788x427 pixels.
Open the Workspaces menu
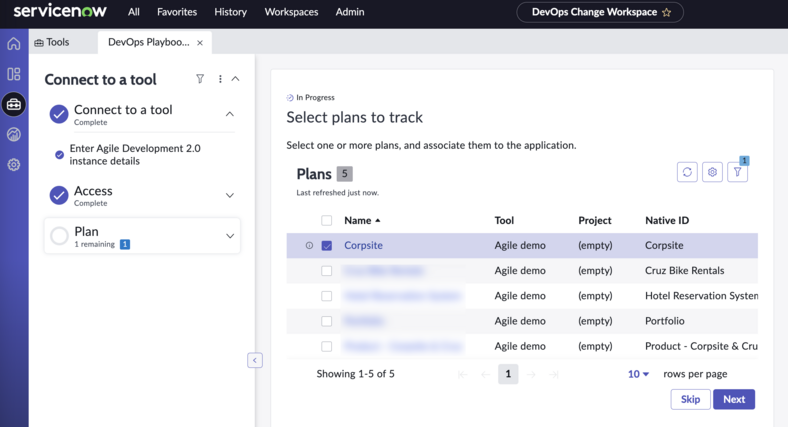point(291,12)
